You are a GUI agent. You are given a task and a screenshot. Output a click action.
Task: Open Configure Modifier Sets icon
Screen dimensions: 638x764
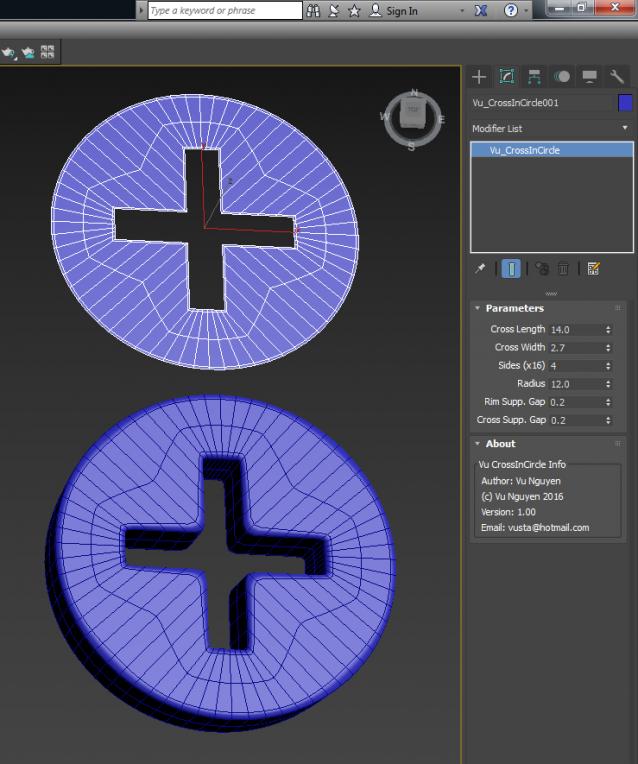click(594, 268)
